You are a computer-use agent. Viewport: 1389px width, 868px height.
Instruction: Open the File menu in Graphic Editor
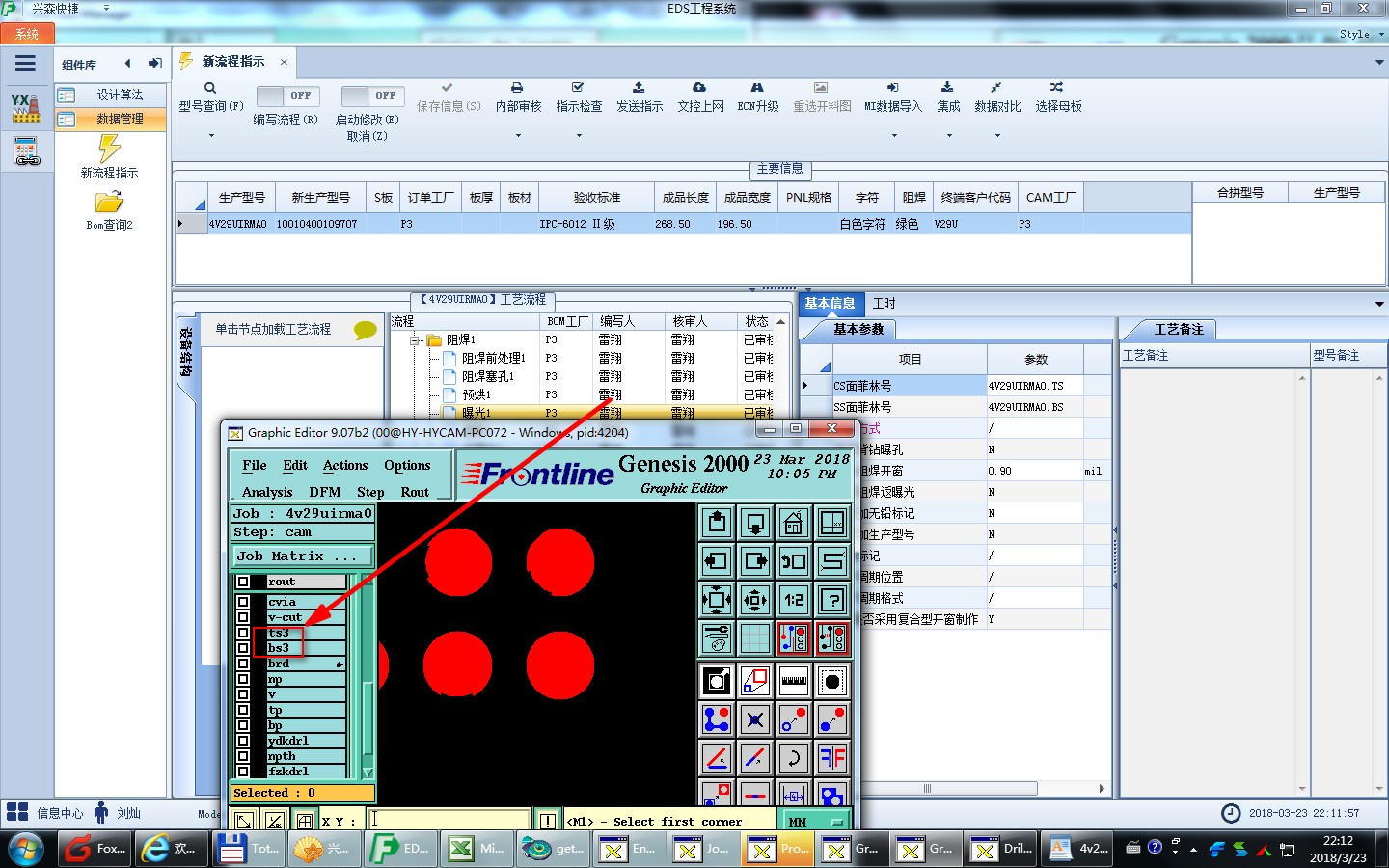tap(255, 466)
